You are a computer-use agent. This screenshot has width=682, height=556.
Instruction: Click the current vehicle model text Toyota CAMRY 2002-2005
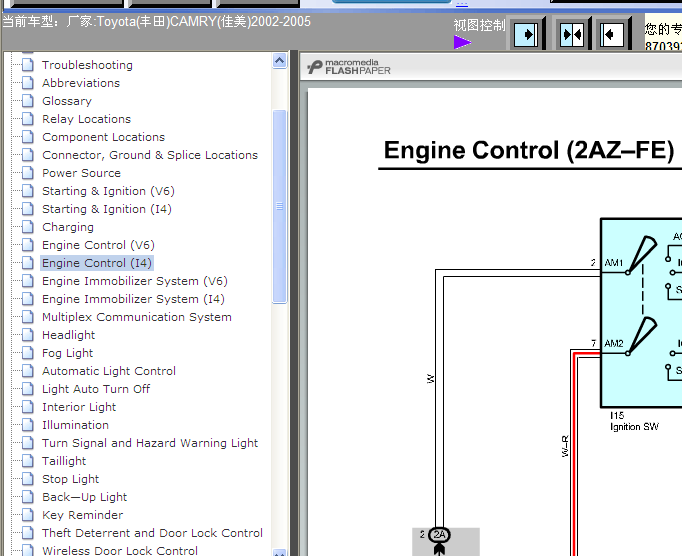(x=157, y=21)
